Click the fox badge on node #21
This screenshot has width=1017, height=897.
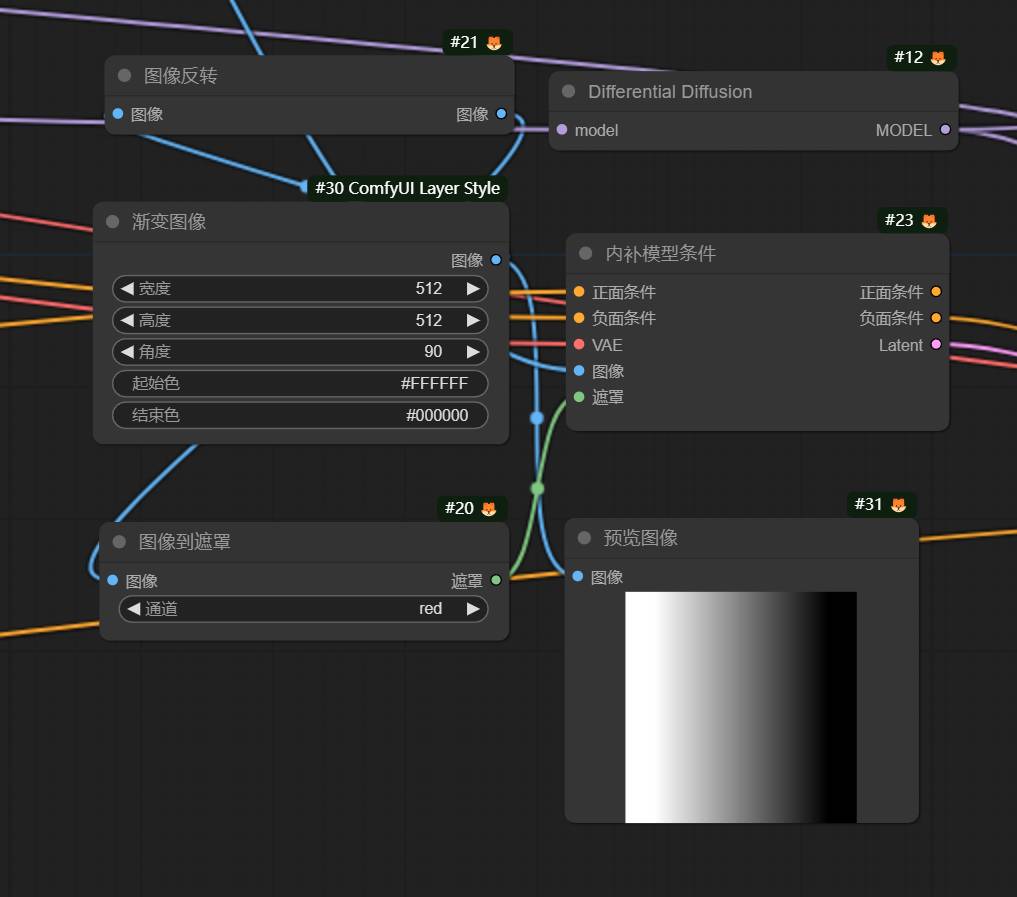click(494, 42)
